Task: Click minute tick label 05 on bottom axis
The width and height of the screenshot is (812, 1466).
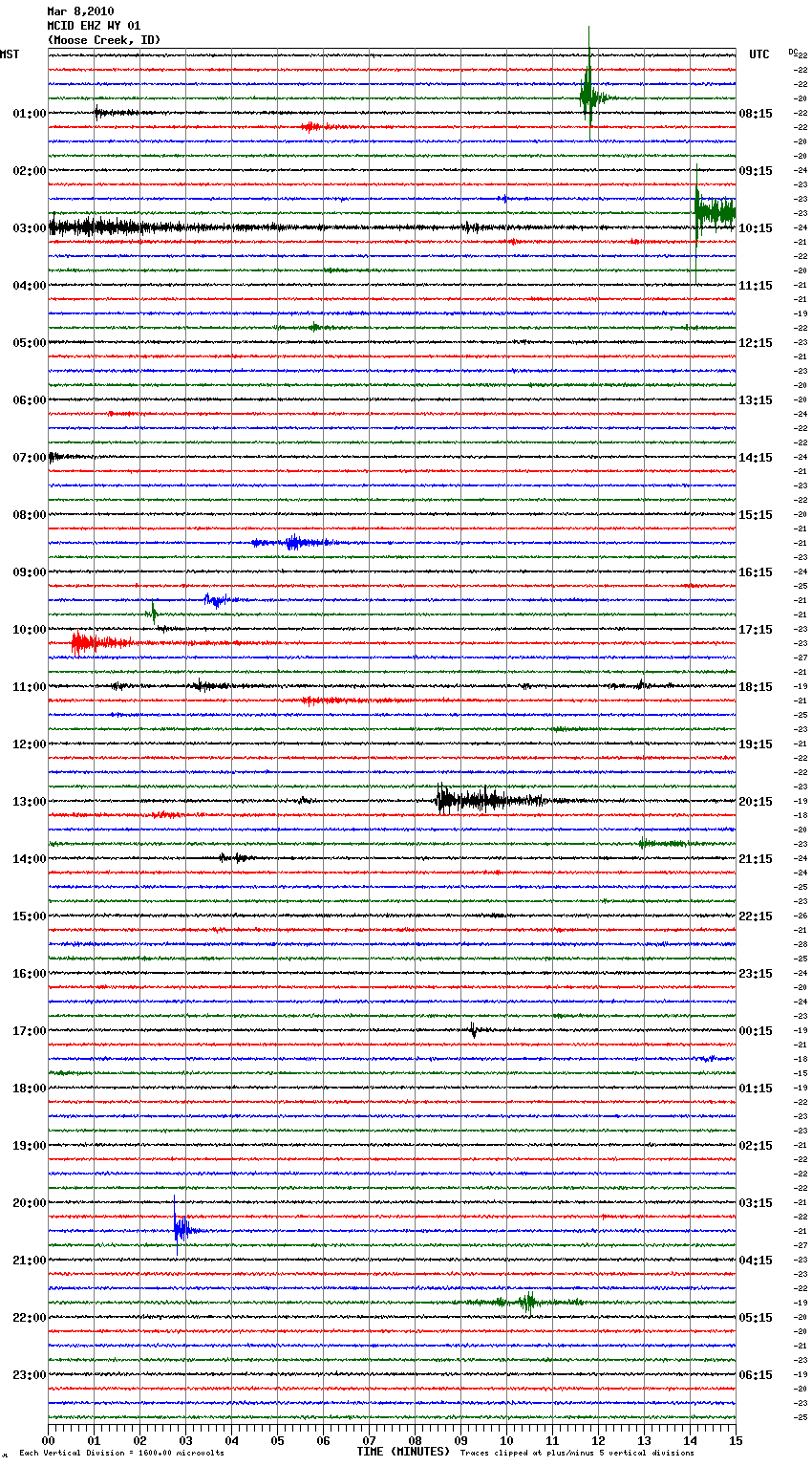Action: coord(277,1440)
